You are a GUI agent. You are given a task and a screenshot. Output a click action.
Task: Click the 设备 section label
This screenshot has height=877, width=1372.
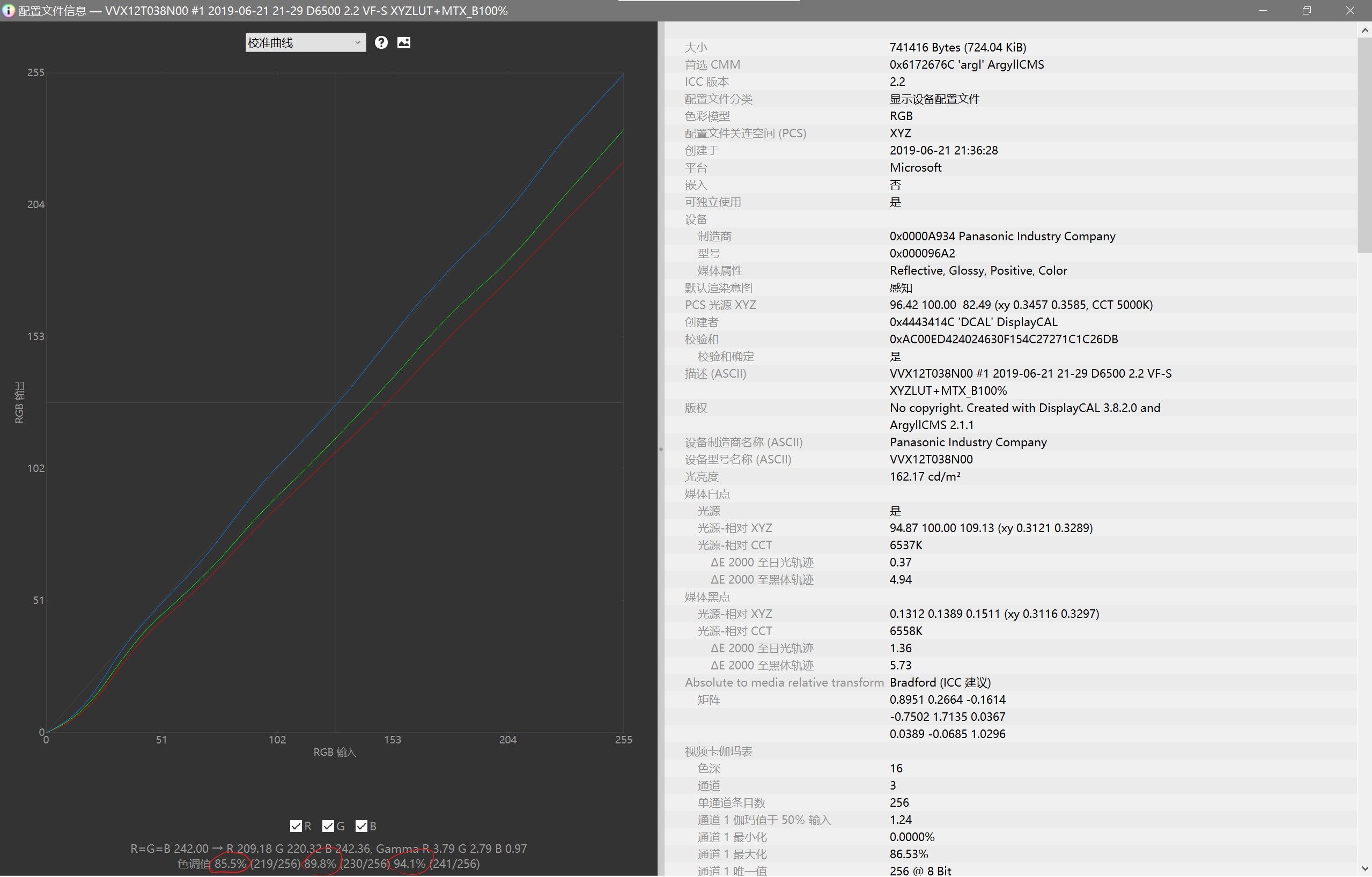696,219
